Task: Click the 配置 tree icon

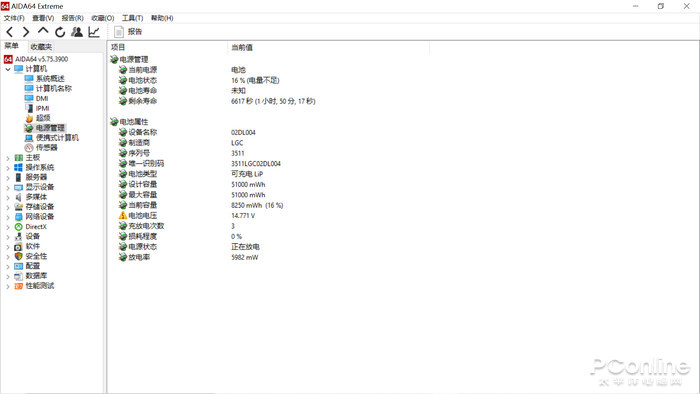Action: [18, 266]
